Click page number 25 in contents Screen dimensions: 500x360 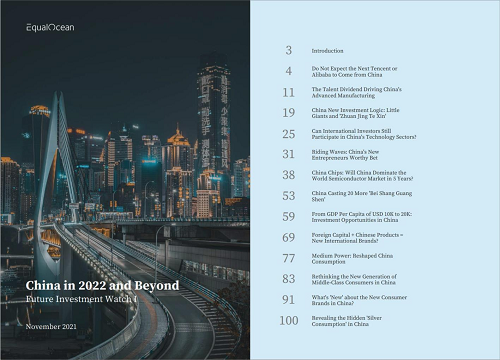[289, 134]
